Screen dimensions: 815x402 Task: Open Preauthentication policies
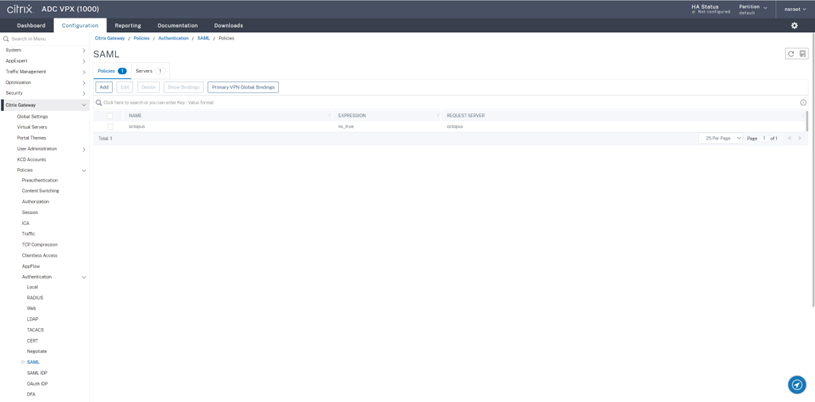click(x=40, y=180)
